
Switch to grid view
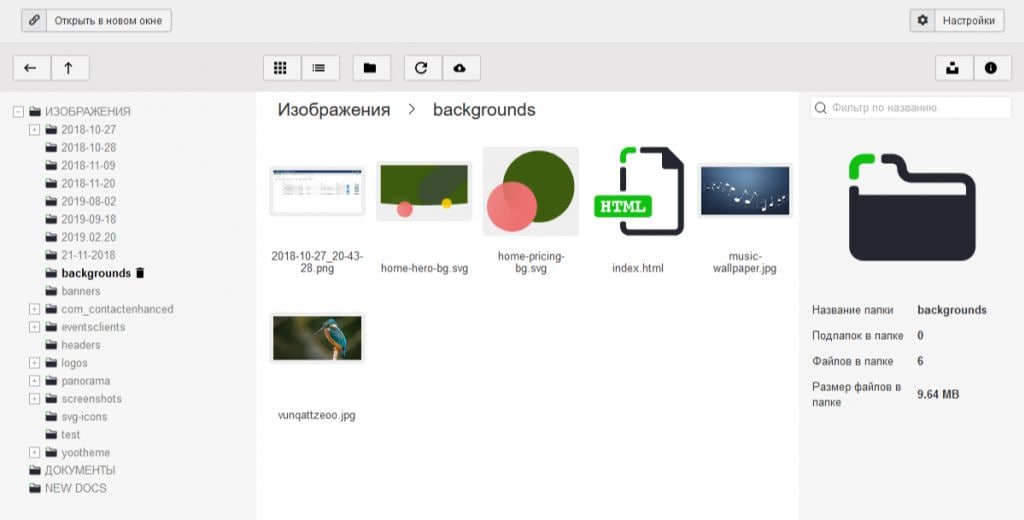click(x=281, y=68)
